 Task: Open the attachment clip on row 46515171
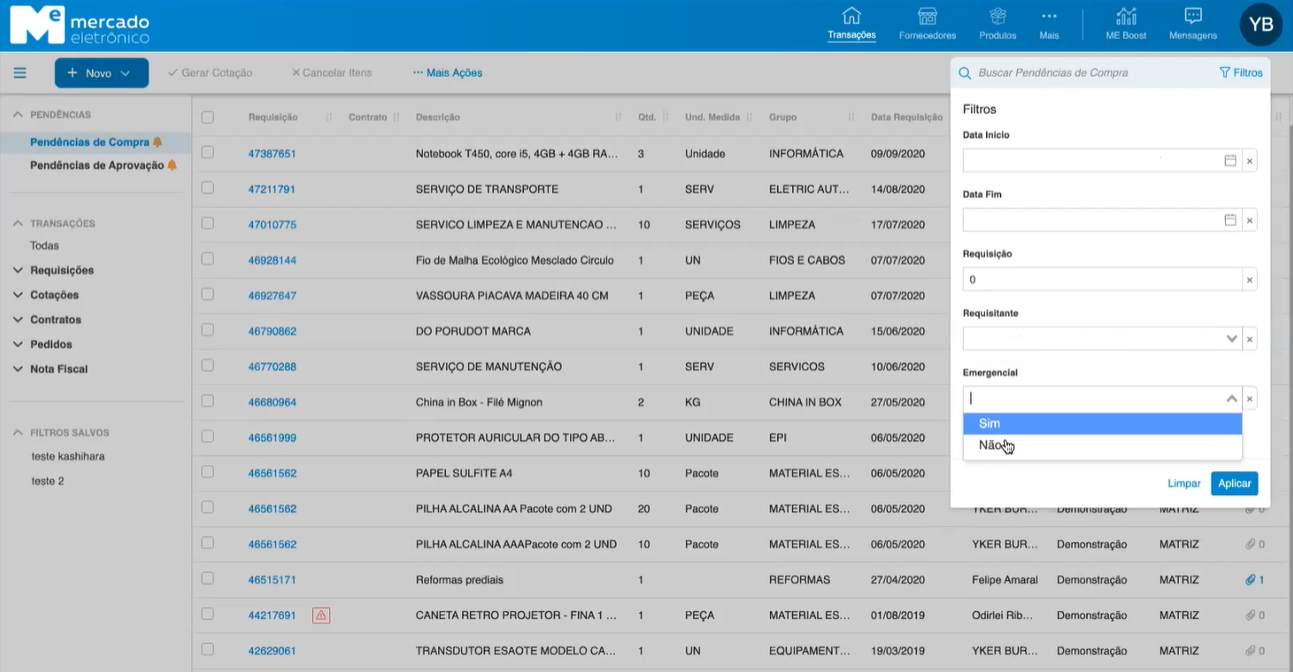point(1250,580)
